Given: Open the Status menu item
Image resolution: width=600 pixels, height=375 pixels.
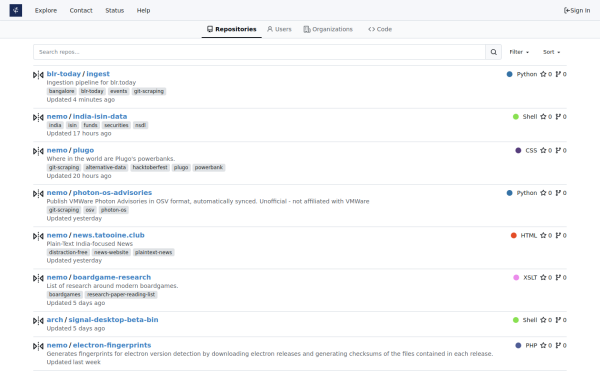Looking at the screenshot, I should coord(115,10).
